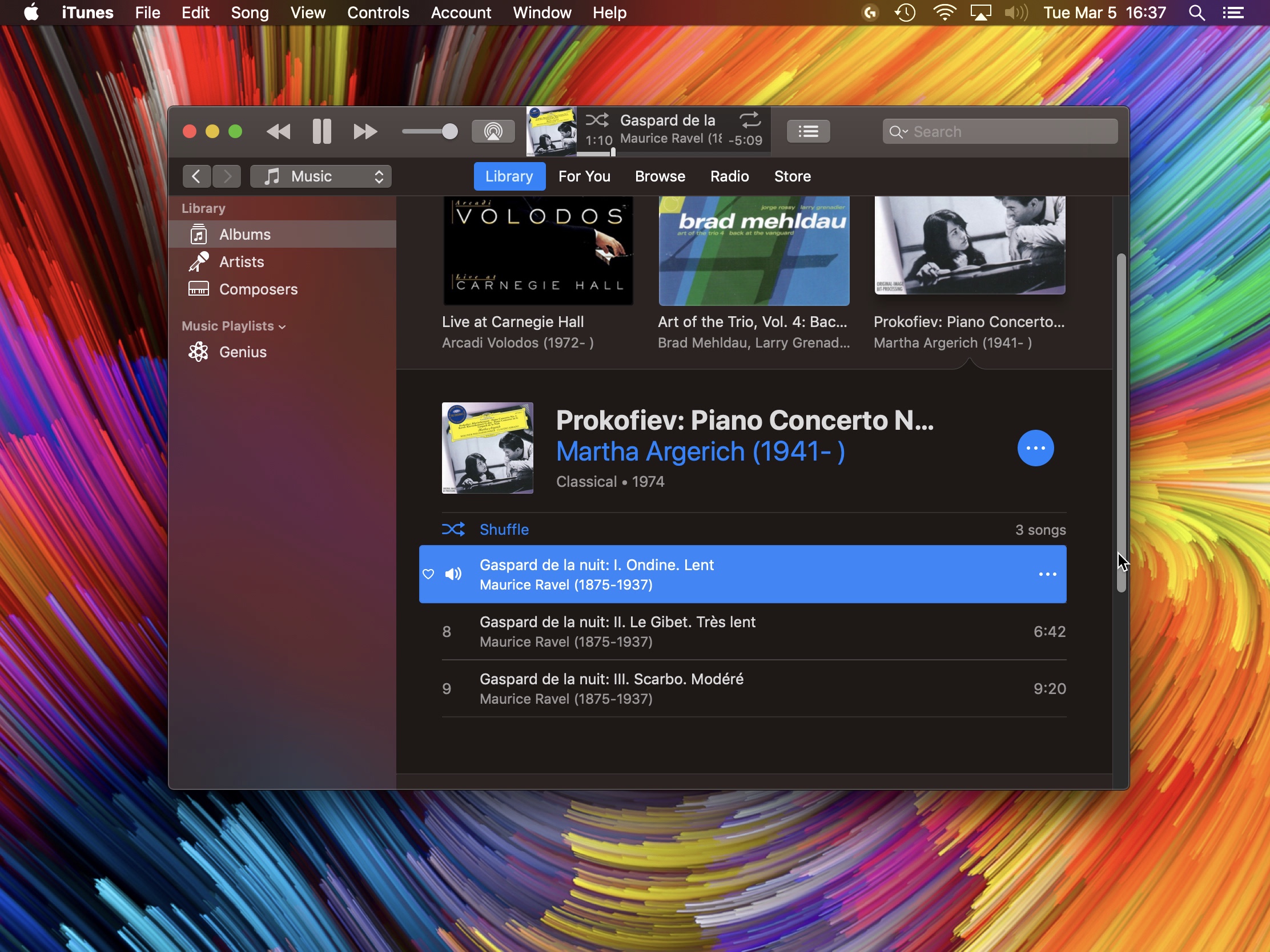Viewport: 1270px width, 952px height.
Task: Toggle the 1:10 elapsed time display
Action: (x=598, y=140)
